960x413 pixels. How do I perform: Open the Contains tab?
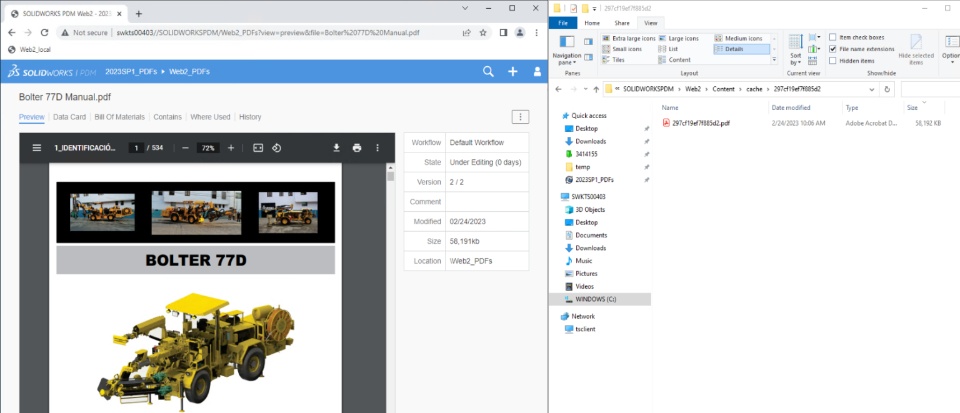tap(168, 117)
